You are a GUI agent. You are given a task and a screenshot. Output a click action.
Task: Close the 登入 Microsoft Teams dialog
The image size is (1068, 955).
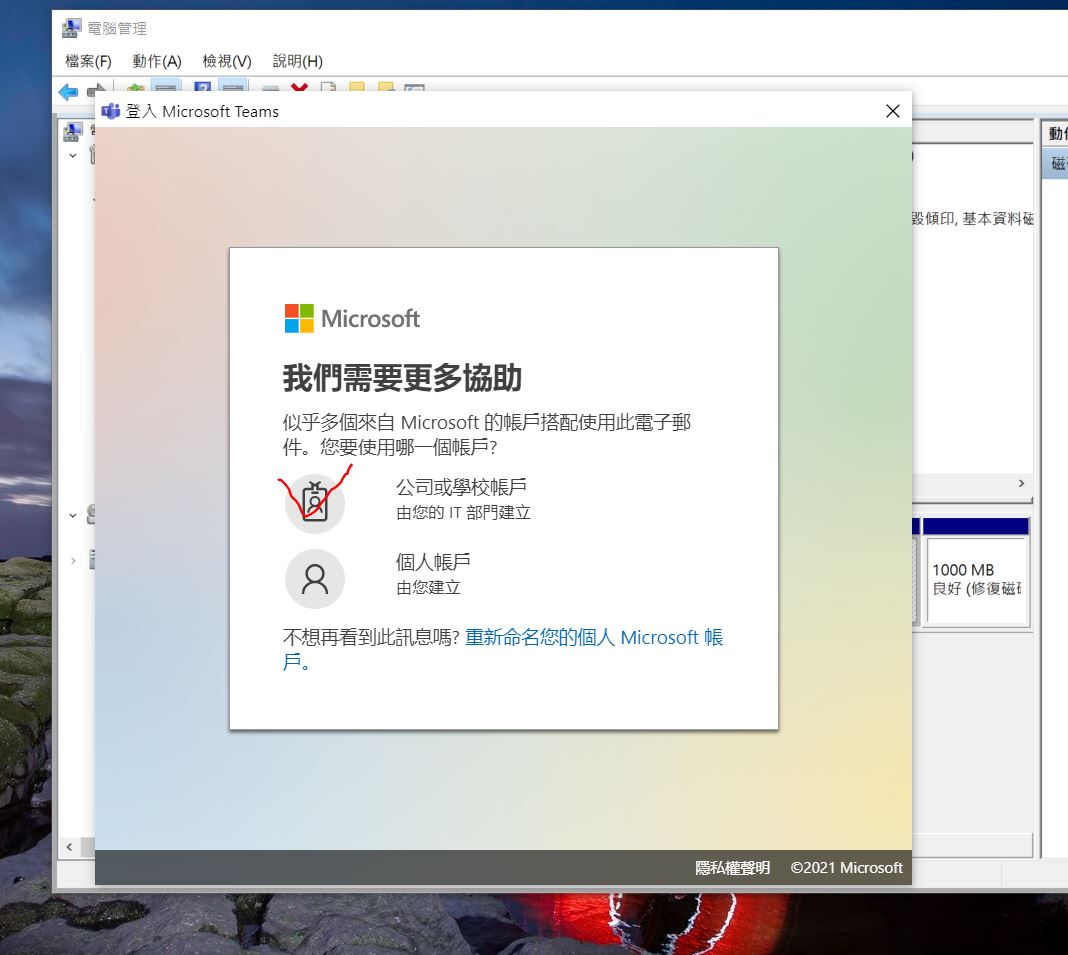coord(892,111)
